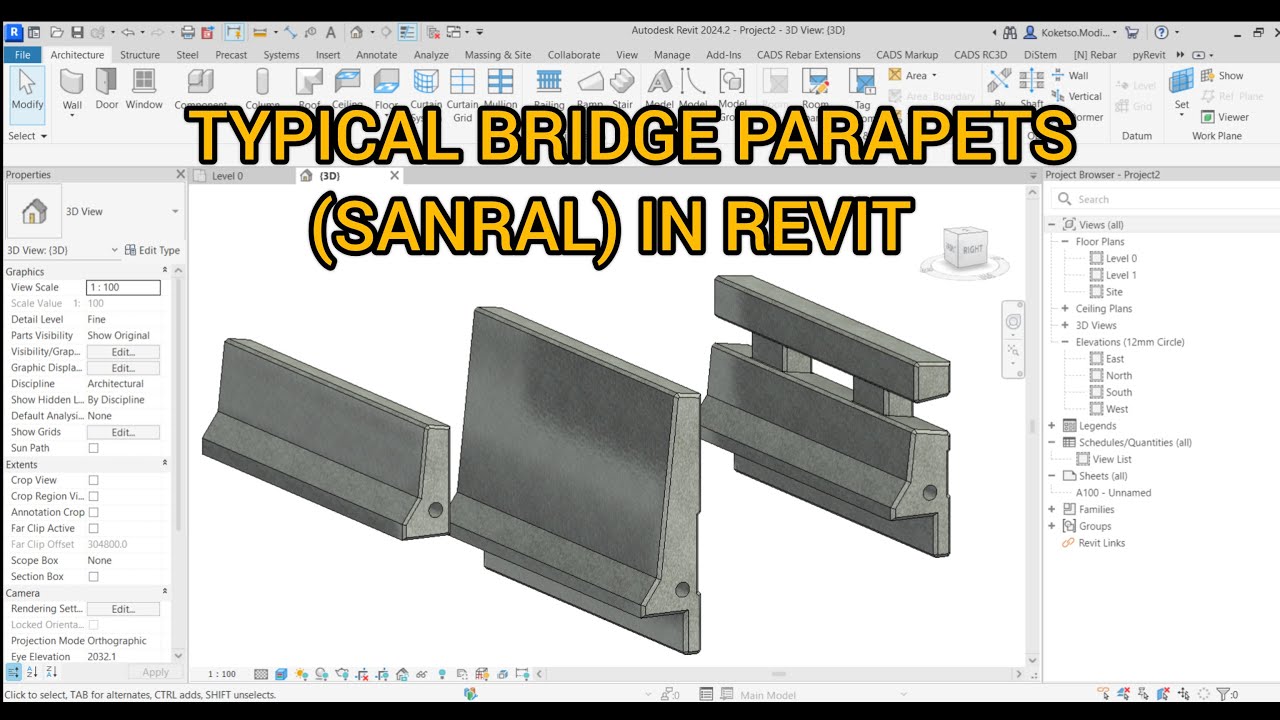Click the Railing tool icon
This screenshot has width=1280, height=720.
549,82
